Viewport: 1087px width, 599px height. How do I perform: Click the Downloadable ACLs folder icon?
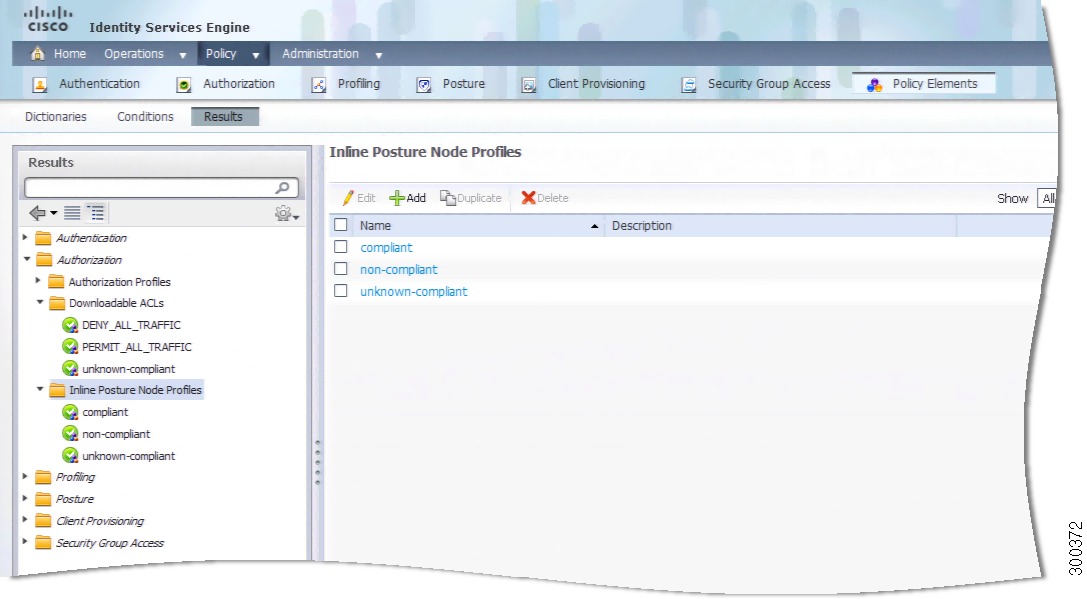click(57, 304)
